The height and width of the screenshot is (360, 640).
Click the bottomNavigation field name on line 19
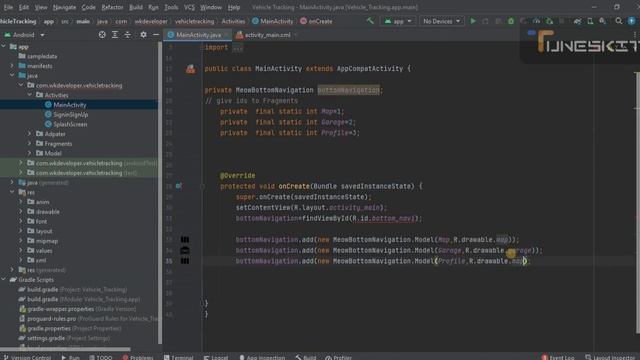pyautogui.click(x=348, y=90)
